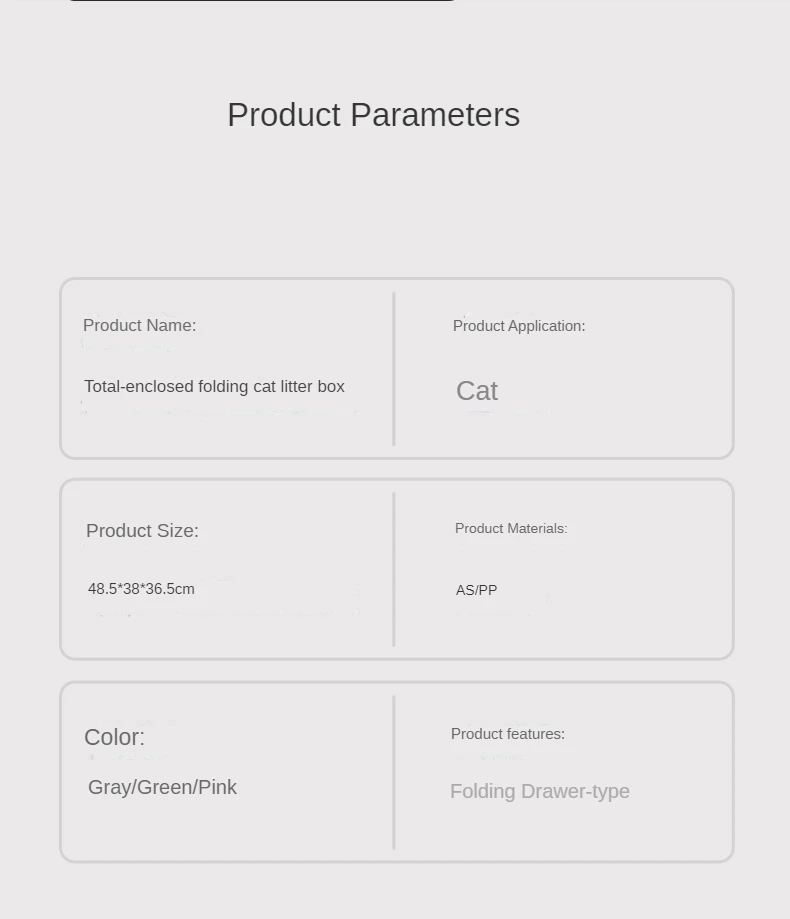Select the Product Name label

click(x=139, y=325)
